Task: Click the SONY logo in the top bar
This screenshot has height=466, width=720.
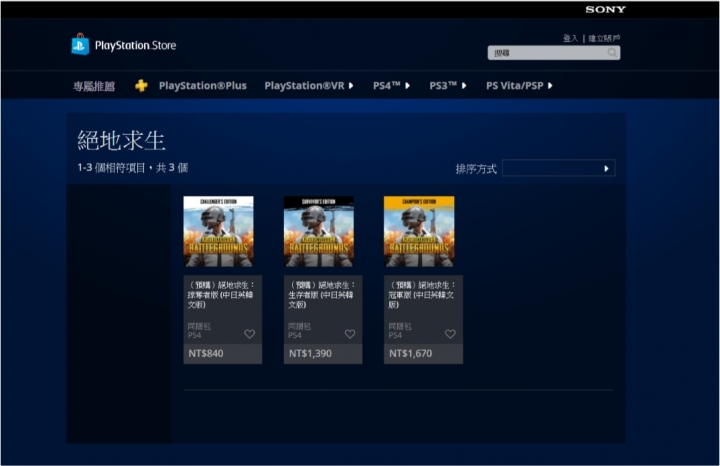Action: click(x=605, y=10)
